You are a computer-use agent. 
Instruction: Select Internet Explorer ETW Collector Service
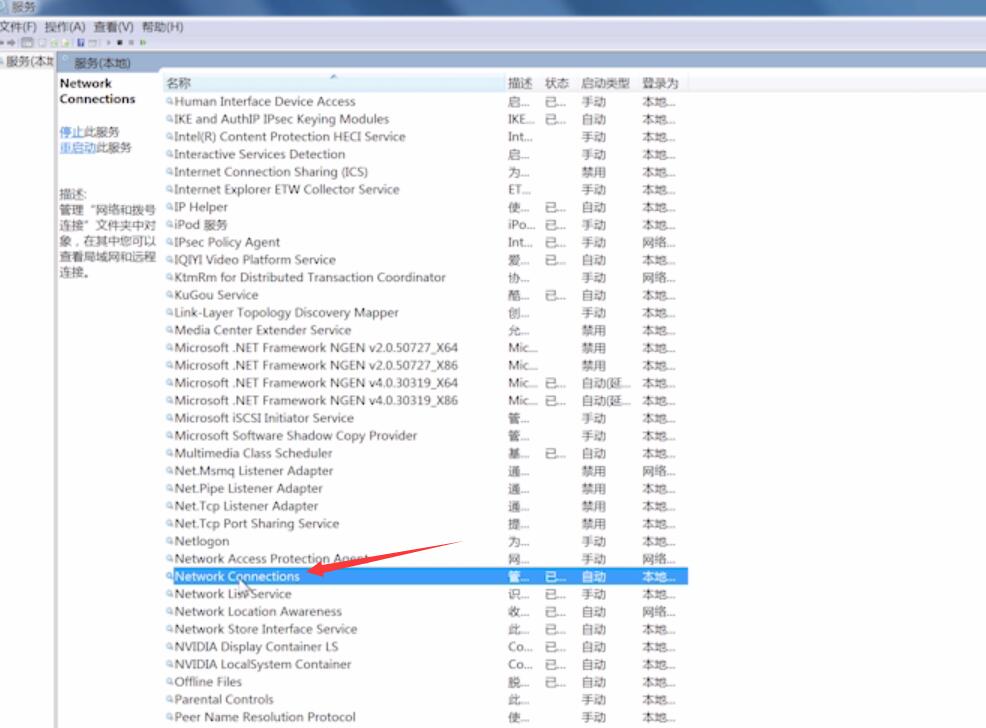pos(287,189)
